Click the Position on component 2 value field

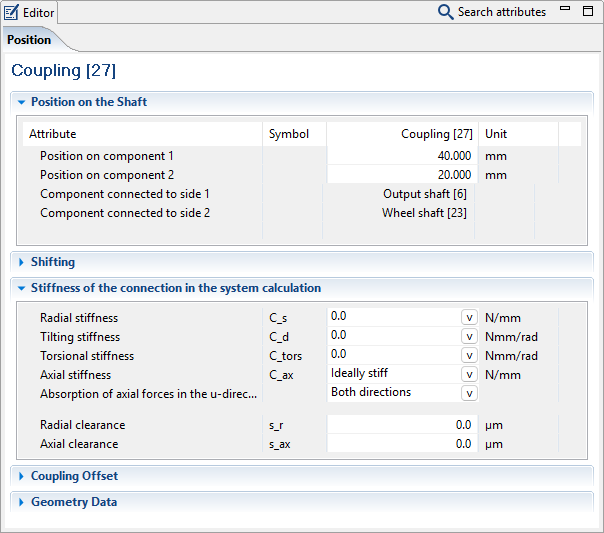coord(402,175)
